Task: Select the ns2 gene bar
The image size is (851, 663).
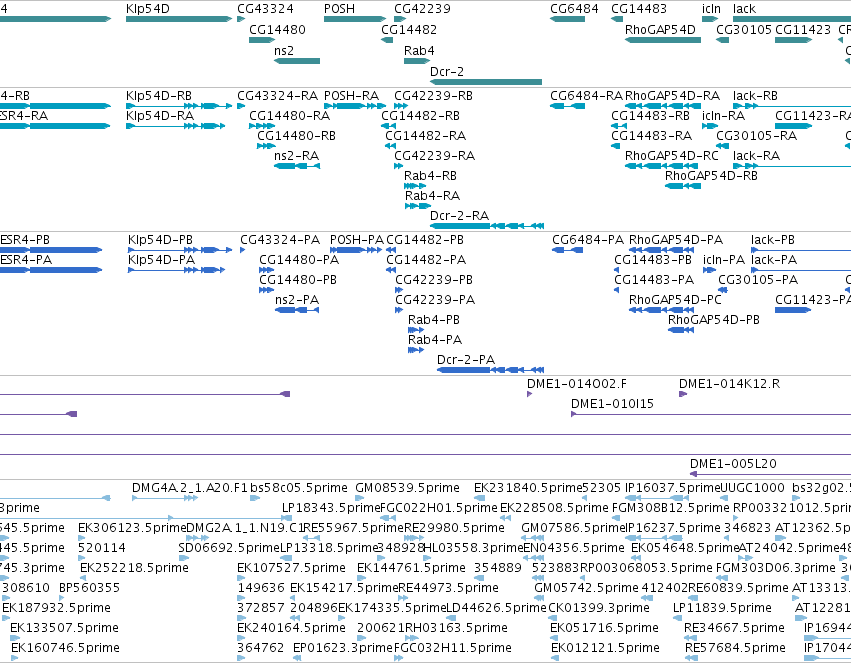Action: pos(297,61)
